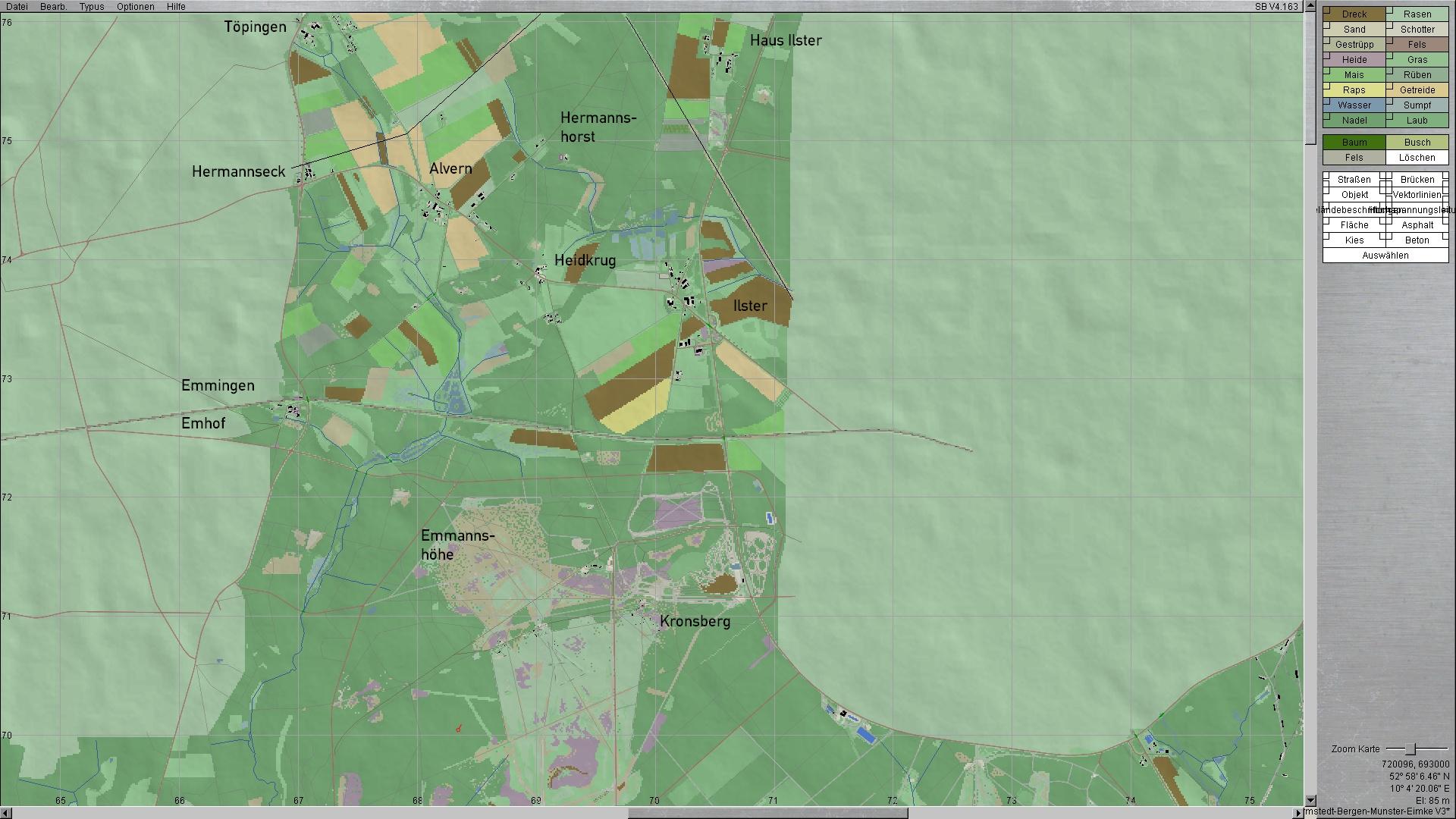Image resolution: width=1456 pixels, height=819 pixels.
Task: Open the Datei menu
Action: click(x=17, y=6)
